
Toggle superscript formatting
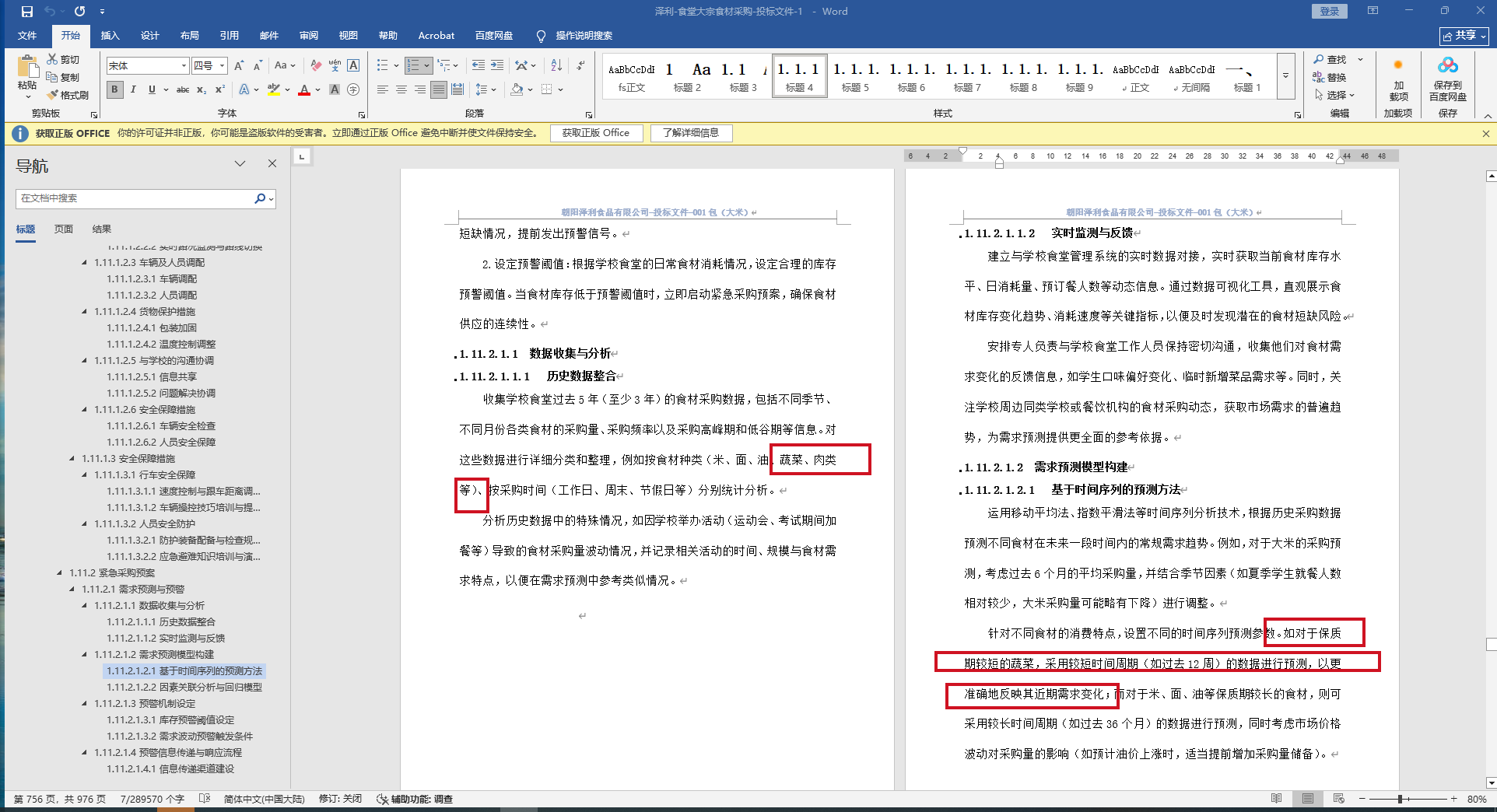[x=220, y=89]
